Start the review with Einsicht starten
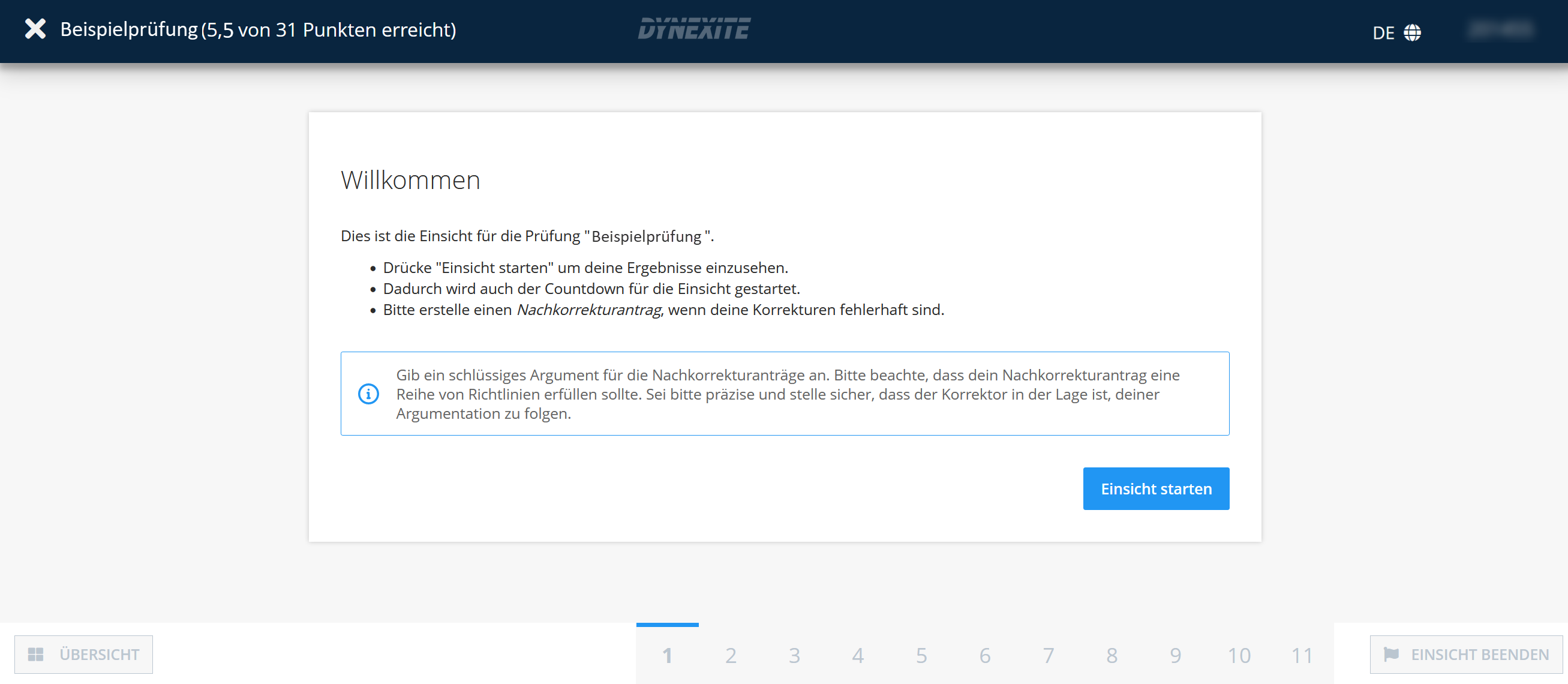 pos(1155,488)
